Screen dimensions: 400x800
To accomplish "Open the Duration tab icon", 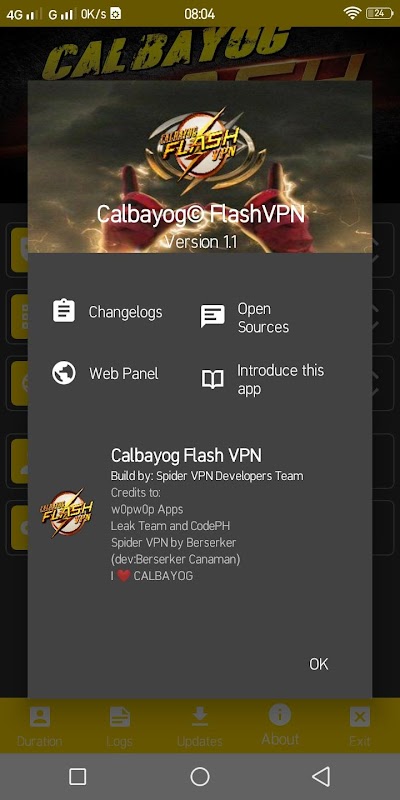I will click(39, 717).
